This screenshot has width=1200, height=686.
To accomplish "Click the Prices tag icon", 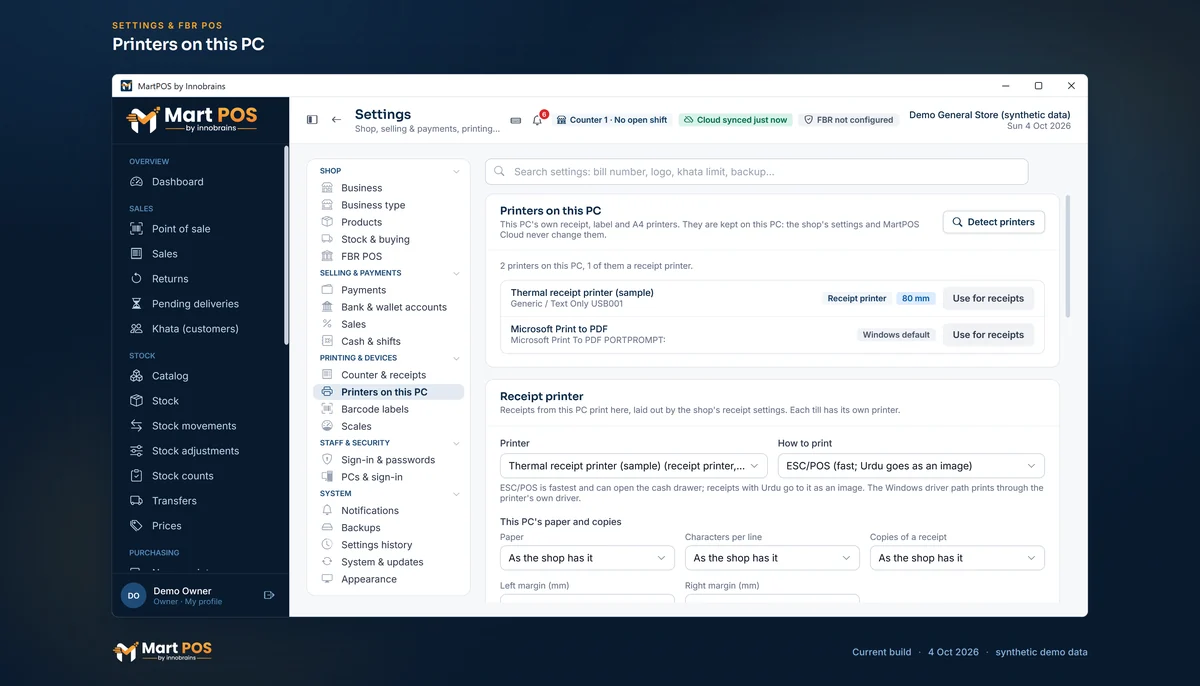I will [x=136, y=526].
